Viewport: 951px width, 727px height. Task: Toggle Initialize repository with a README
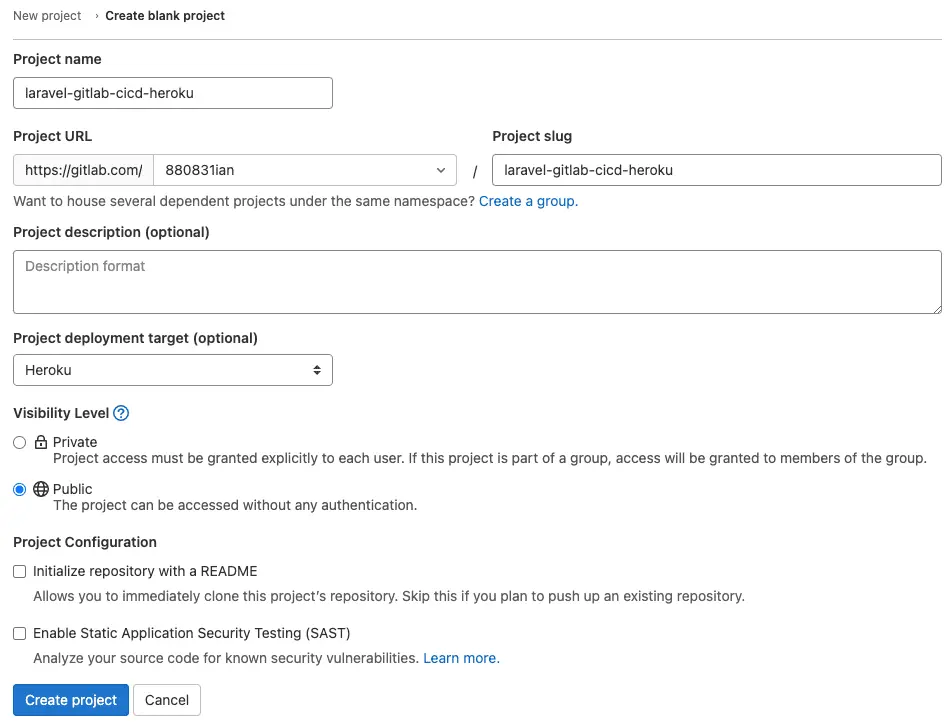[19, 571]
